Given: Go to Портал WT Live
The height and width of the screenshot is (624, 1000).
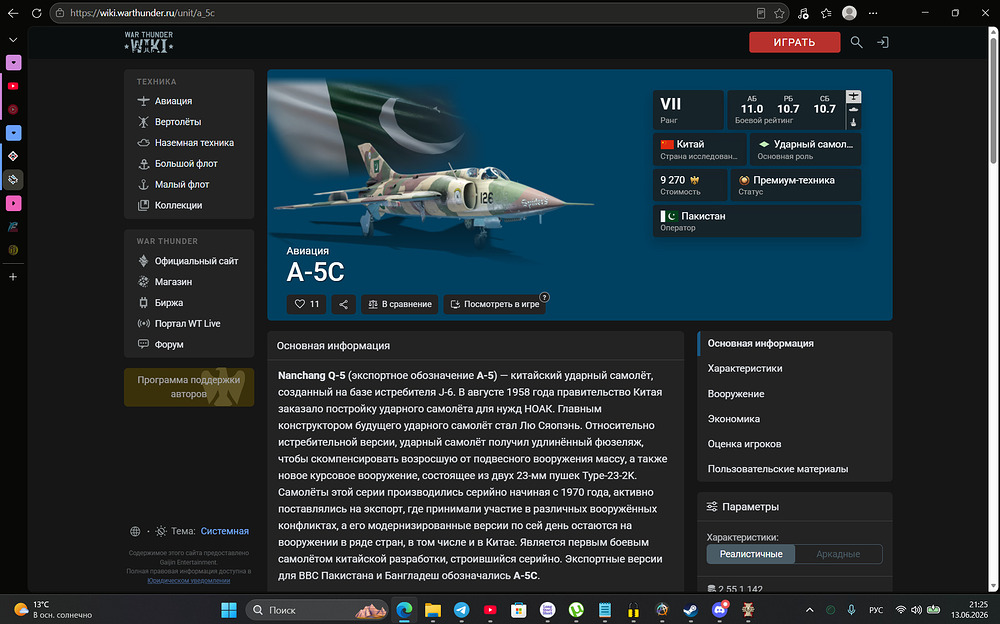Looking at the screenshot, I should coord(189,323).
